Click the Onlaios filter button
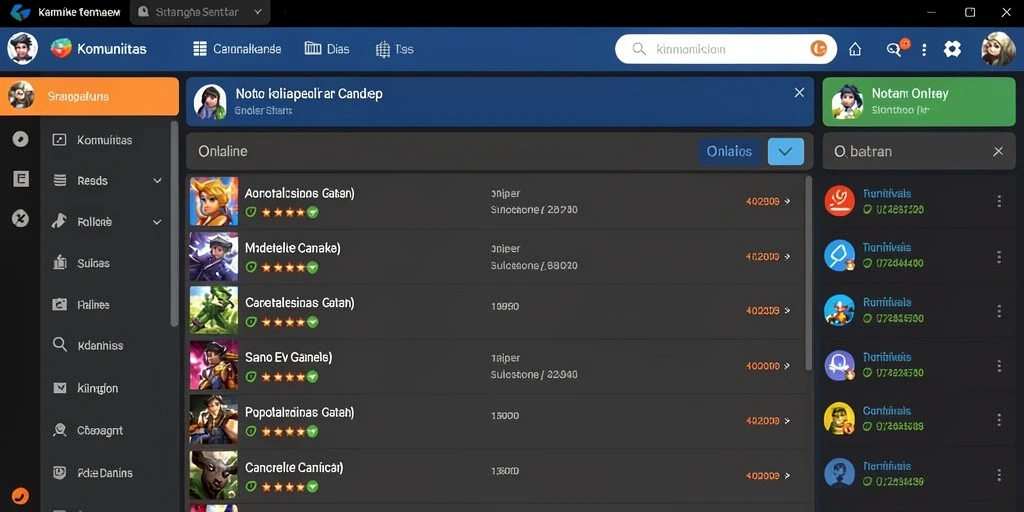The height and width of the screenshot is (512, 1024). click(729, 152)
